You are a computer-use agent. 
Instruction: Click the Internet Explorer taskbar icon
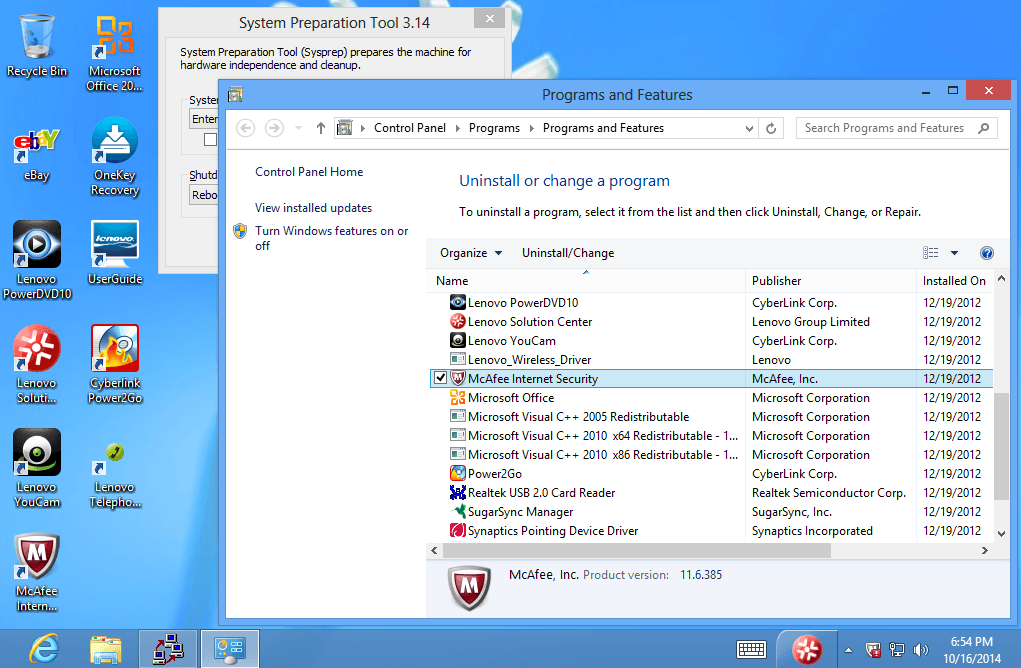click(x=44, y=649)
